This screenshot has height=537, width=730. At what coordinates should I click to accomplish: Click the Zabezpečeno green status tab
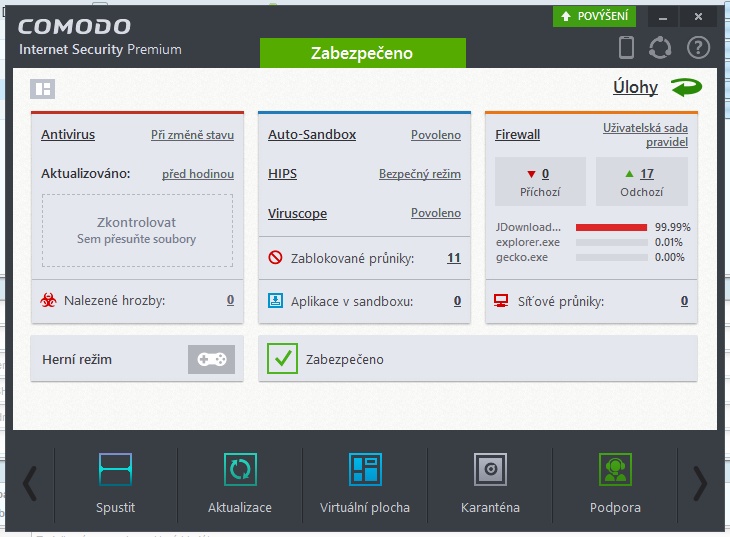[363, 53]
